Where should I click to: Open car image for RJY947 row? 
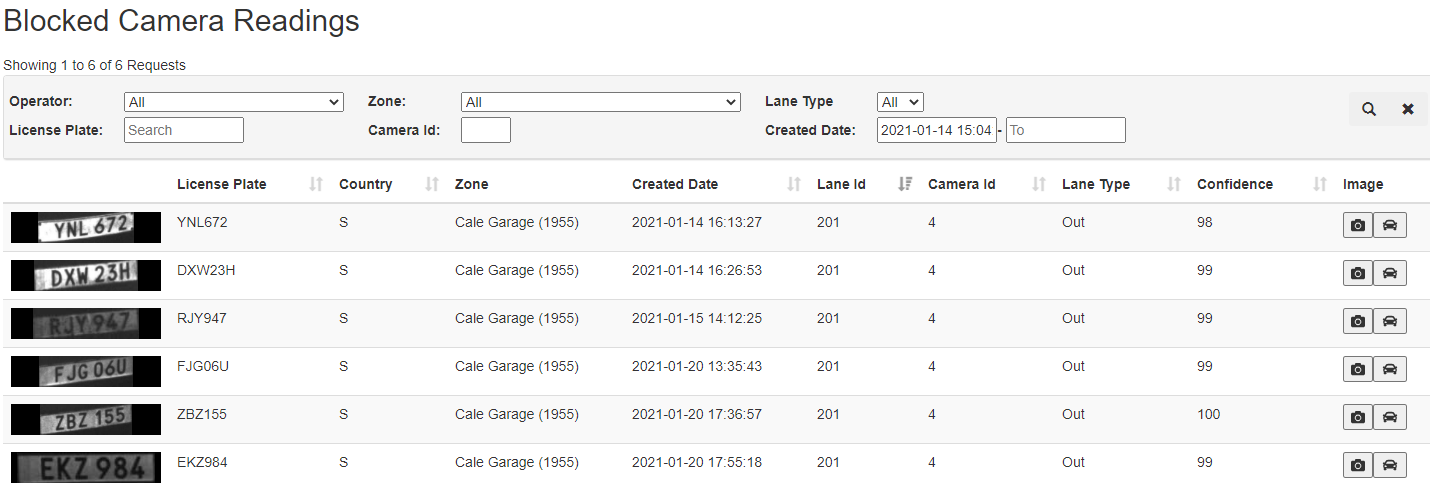point(1390,321)
